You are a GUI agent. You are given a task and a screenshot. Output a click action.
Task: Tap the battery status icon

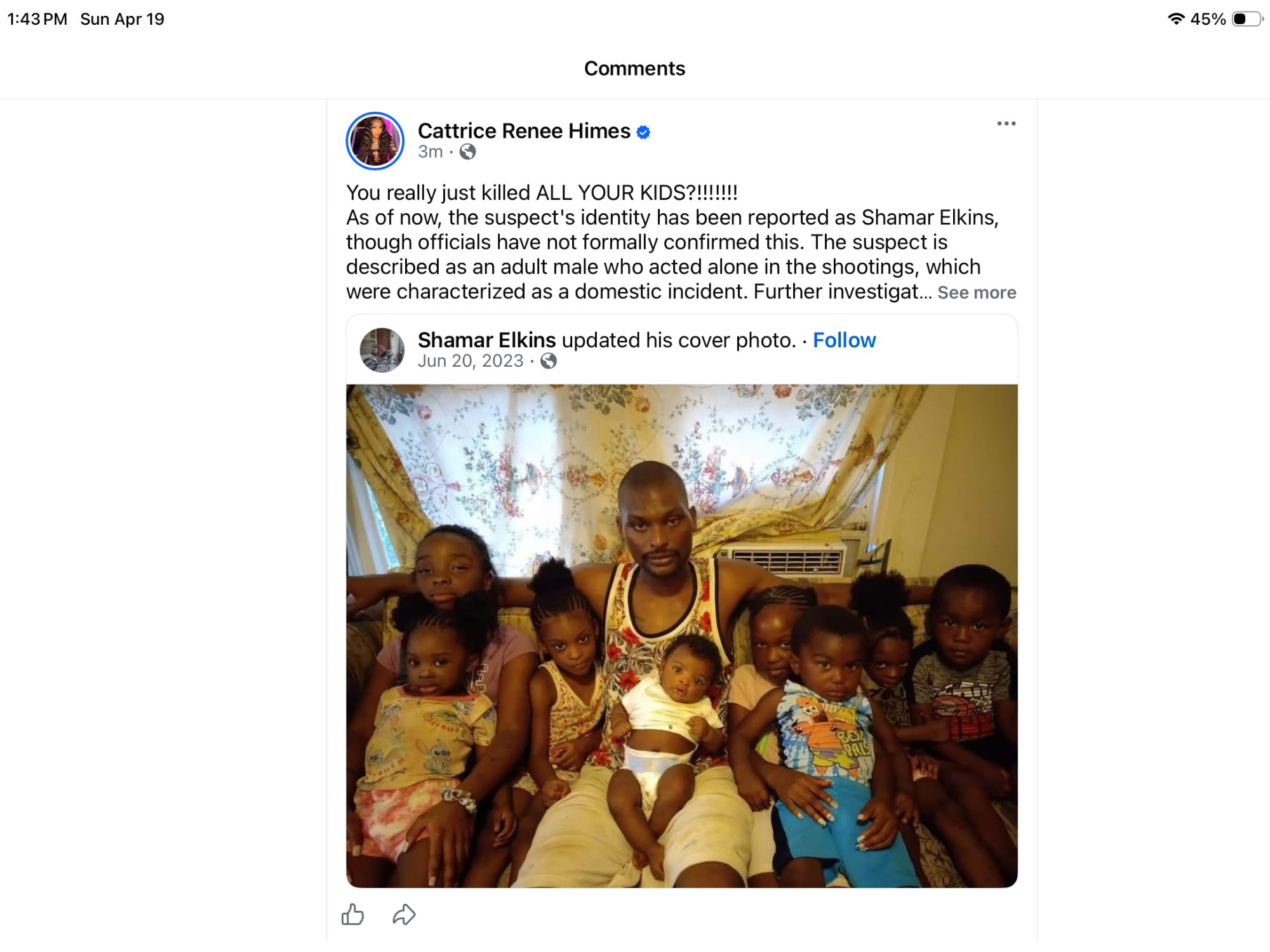(1247, 19)
